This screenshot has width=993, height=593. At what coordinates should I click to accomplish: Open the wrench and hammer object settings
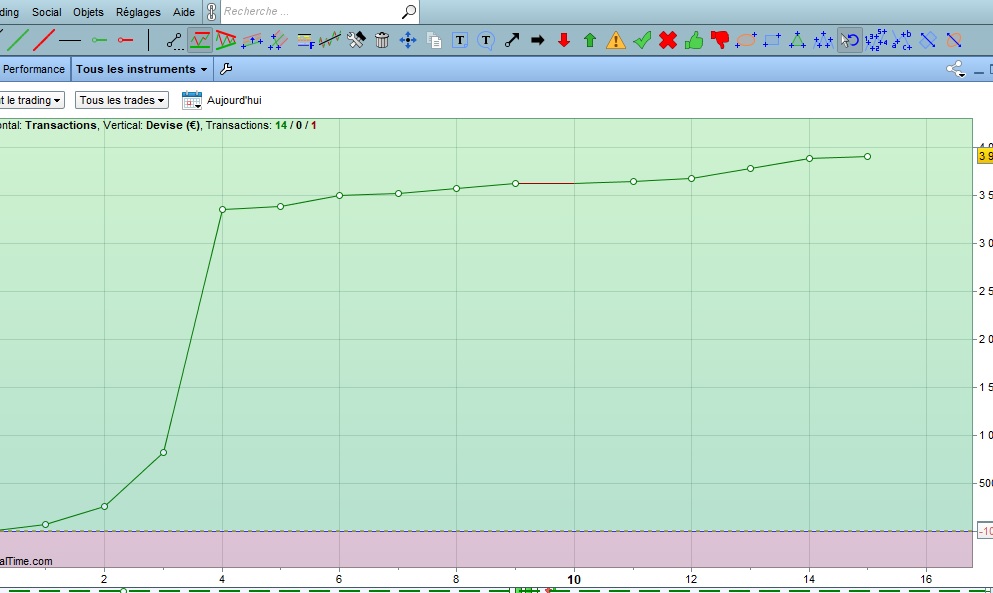coord(356,41)
